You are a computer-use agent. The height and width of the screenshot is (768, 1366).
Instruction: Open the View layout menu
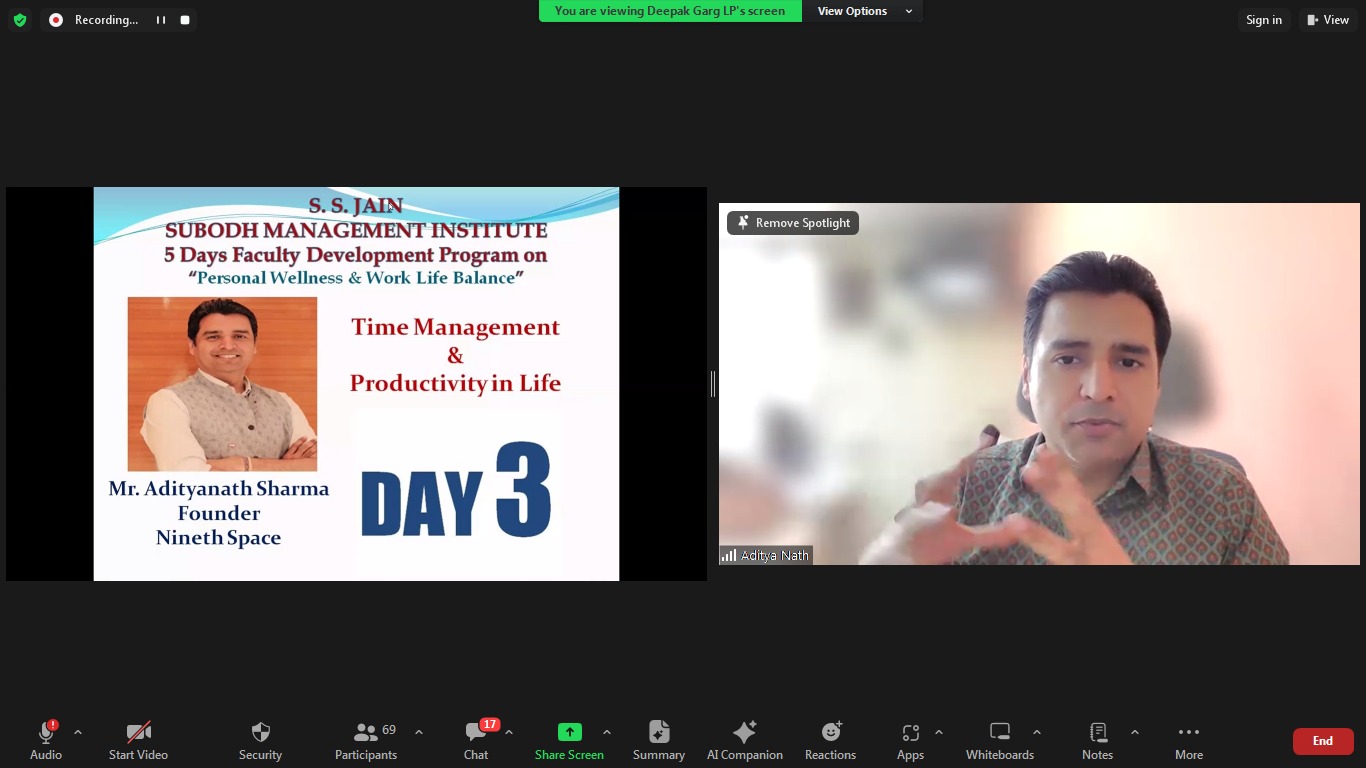click(x=1328, y=20)
